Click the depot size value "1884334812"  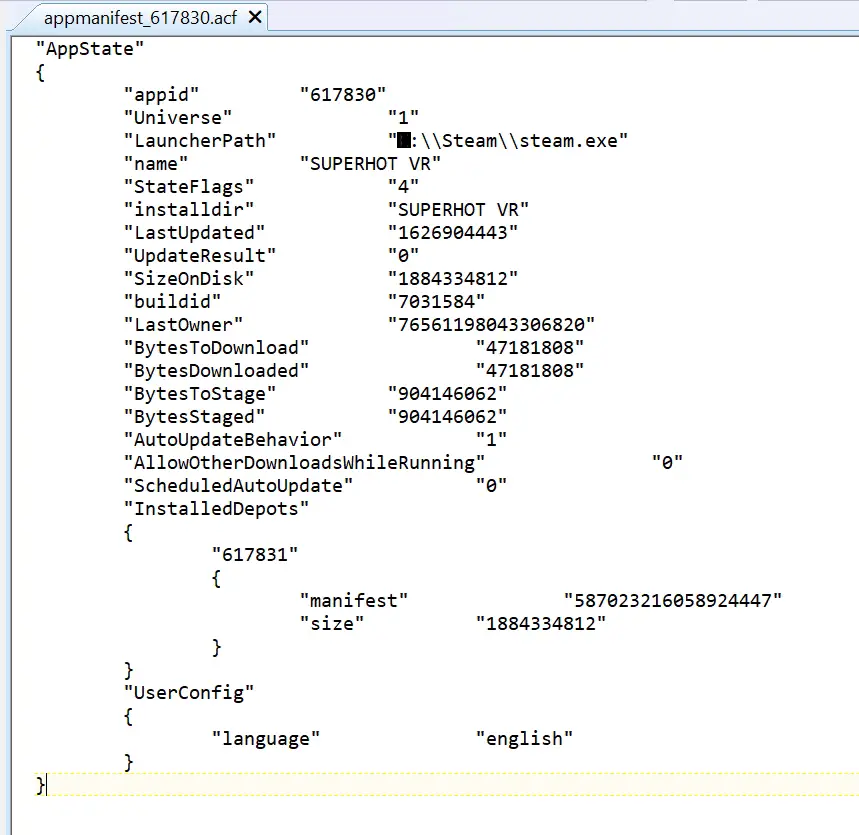click(541, 624)
